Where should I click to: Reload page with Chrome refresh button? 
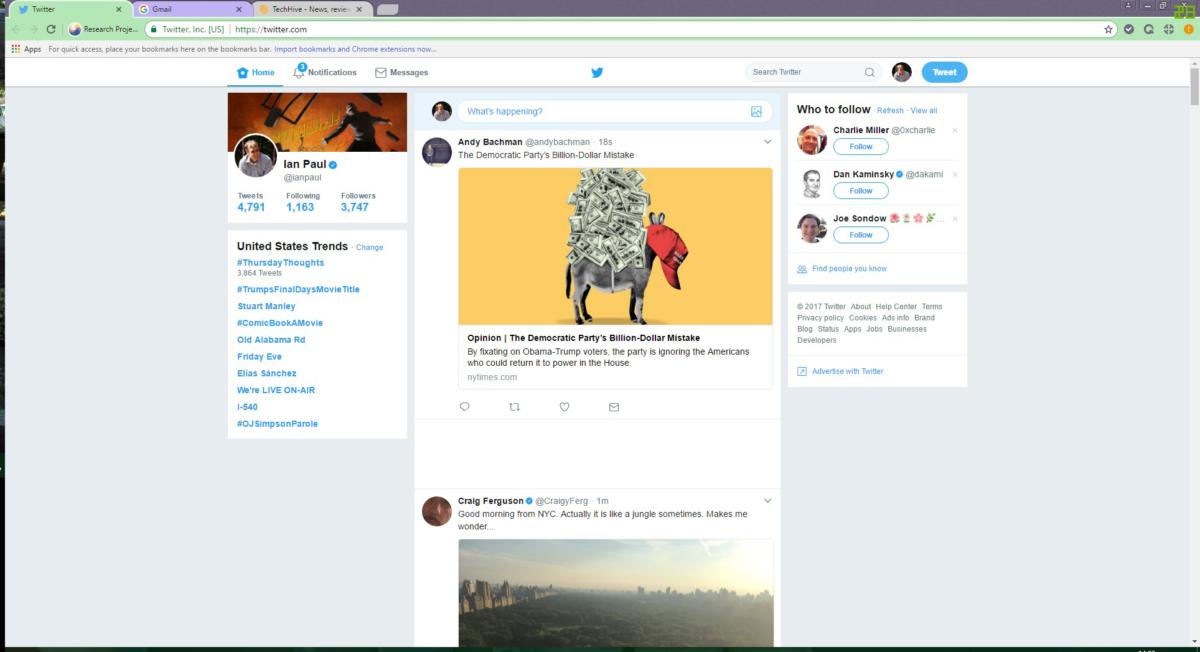click(51, 29)
